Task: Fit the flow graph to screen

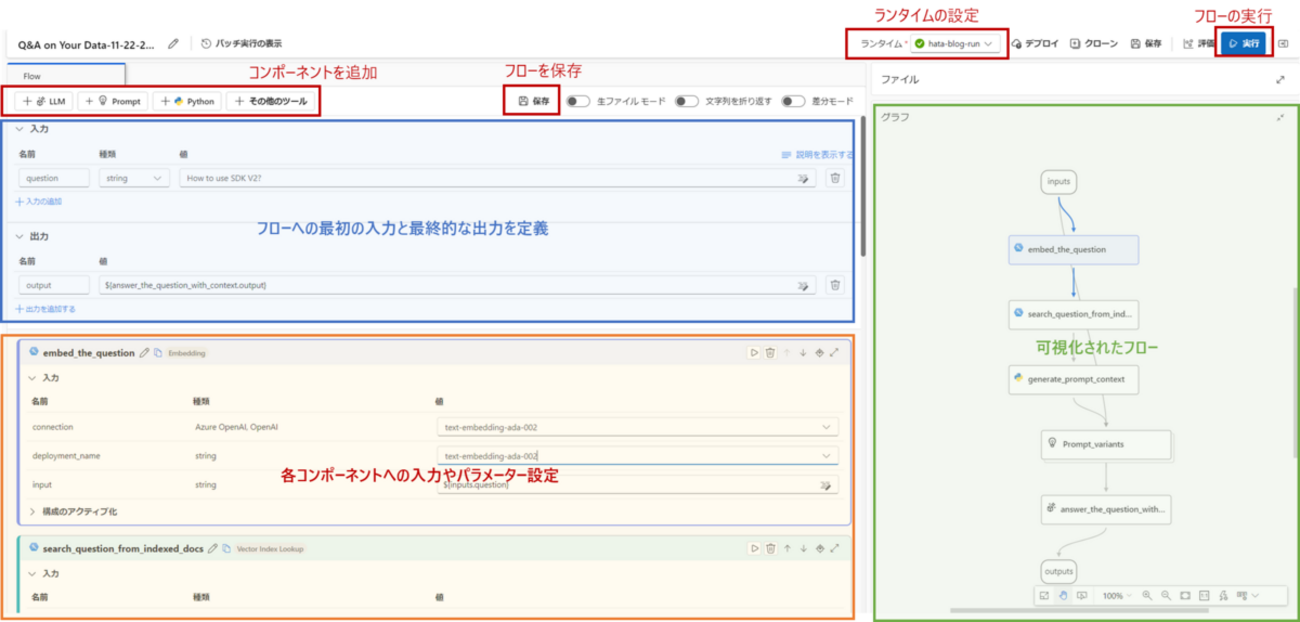Action: [x=1185, y=596]
